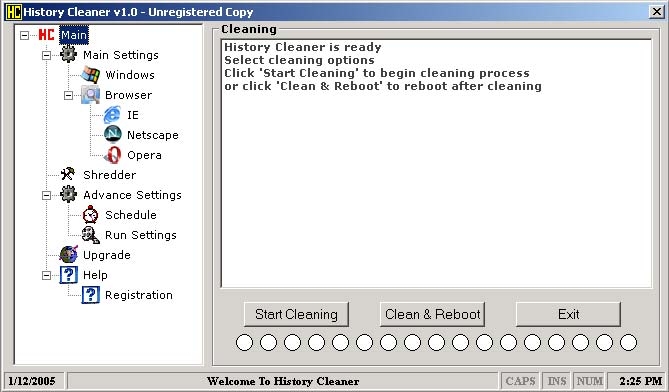
Task: Click the Schedule alarm clock icon
Action: pos(90,215)
